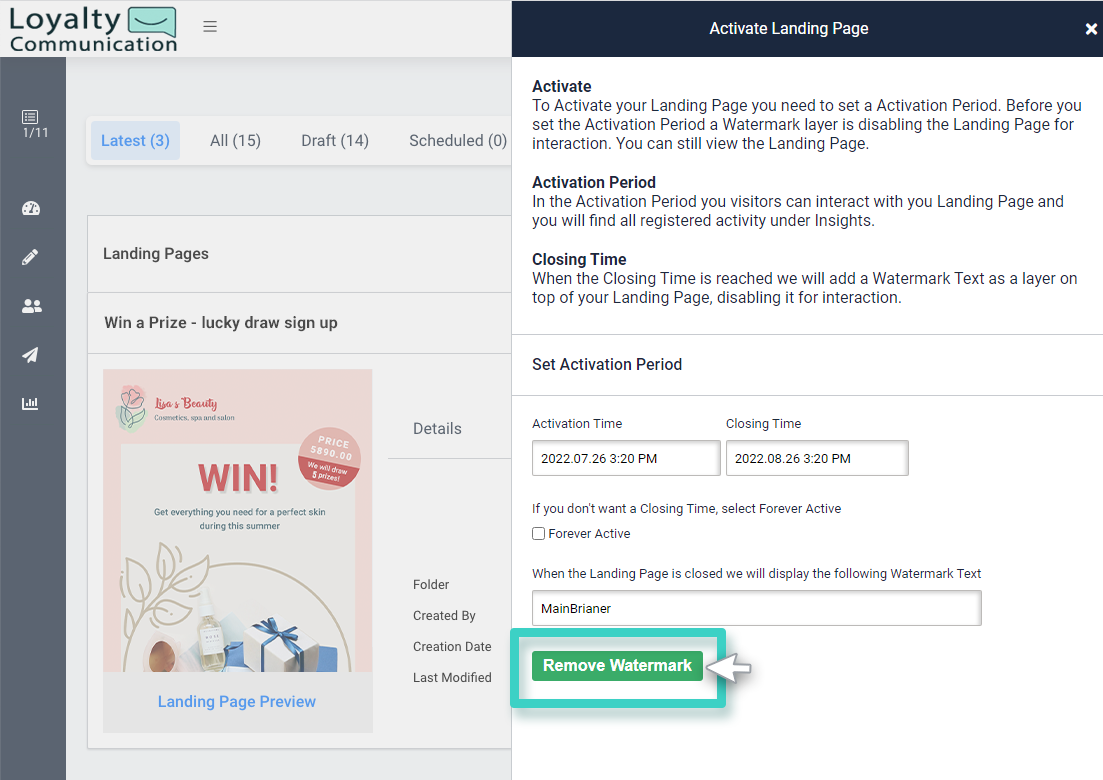The height and width of the screenshot is (780, 1103).
Task: Select the MainBrianer watermark text field
Action: point(756,608)
